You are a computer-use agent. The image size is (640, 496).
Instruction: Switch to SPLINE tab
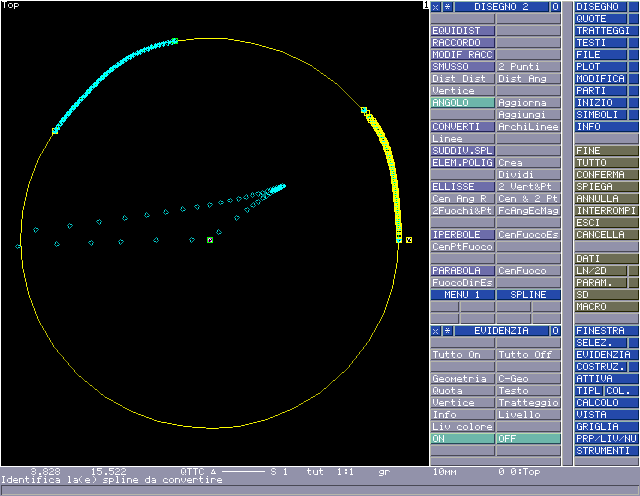tap(529, 295)
